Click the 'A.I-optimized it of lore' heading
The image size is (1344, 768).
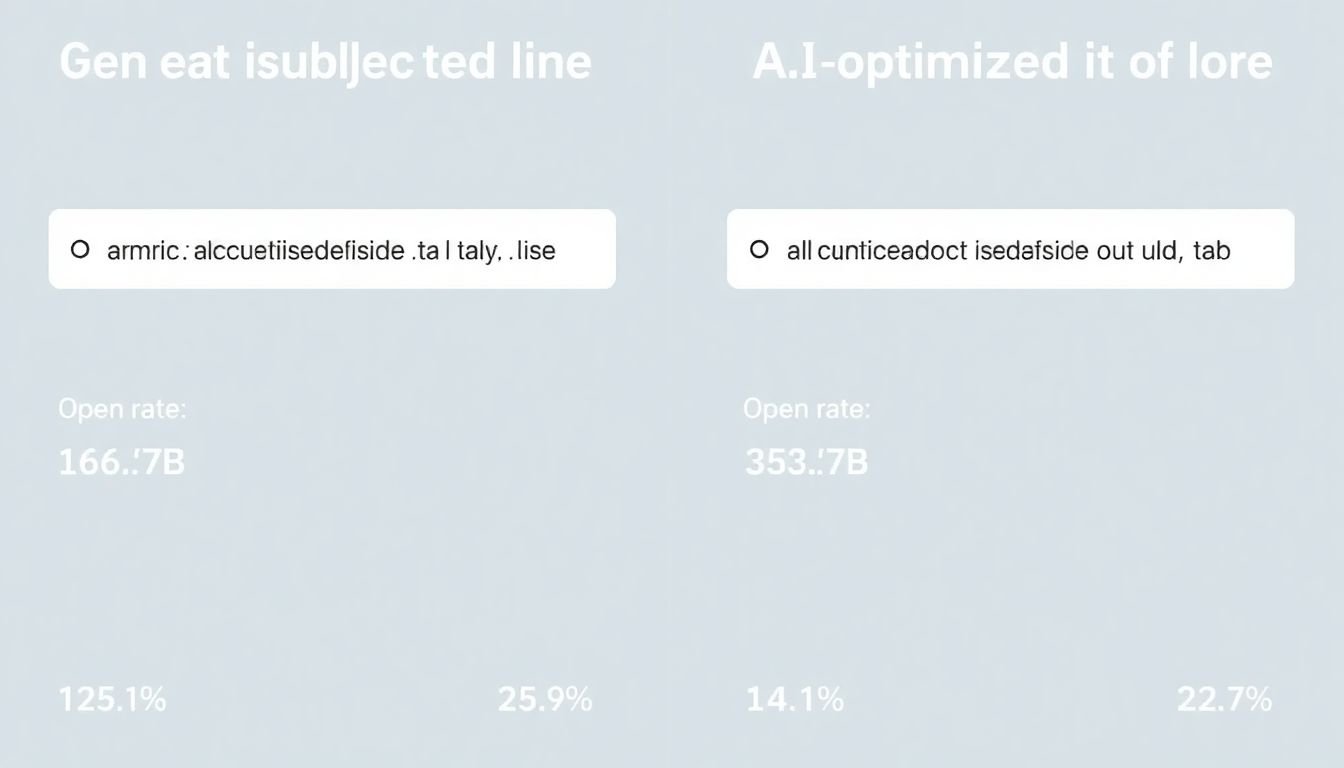(1012, 62)
